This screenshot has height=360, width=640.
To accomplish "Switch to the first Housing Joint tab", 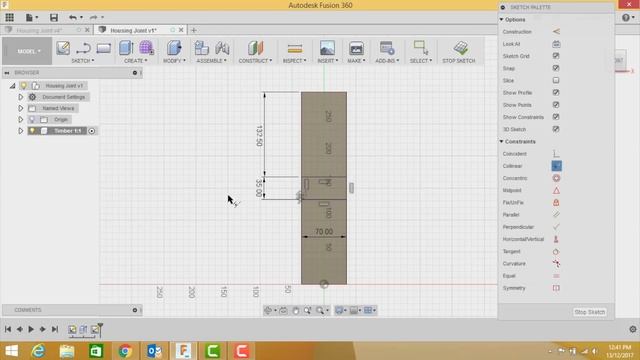I will point(39,30).
